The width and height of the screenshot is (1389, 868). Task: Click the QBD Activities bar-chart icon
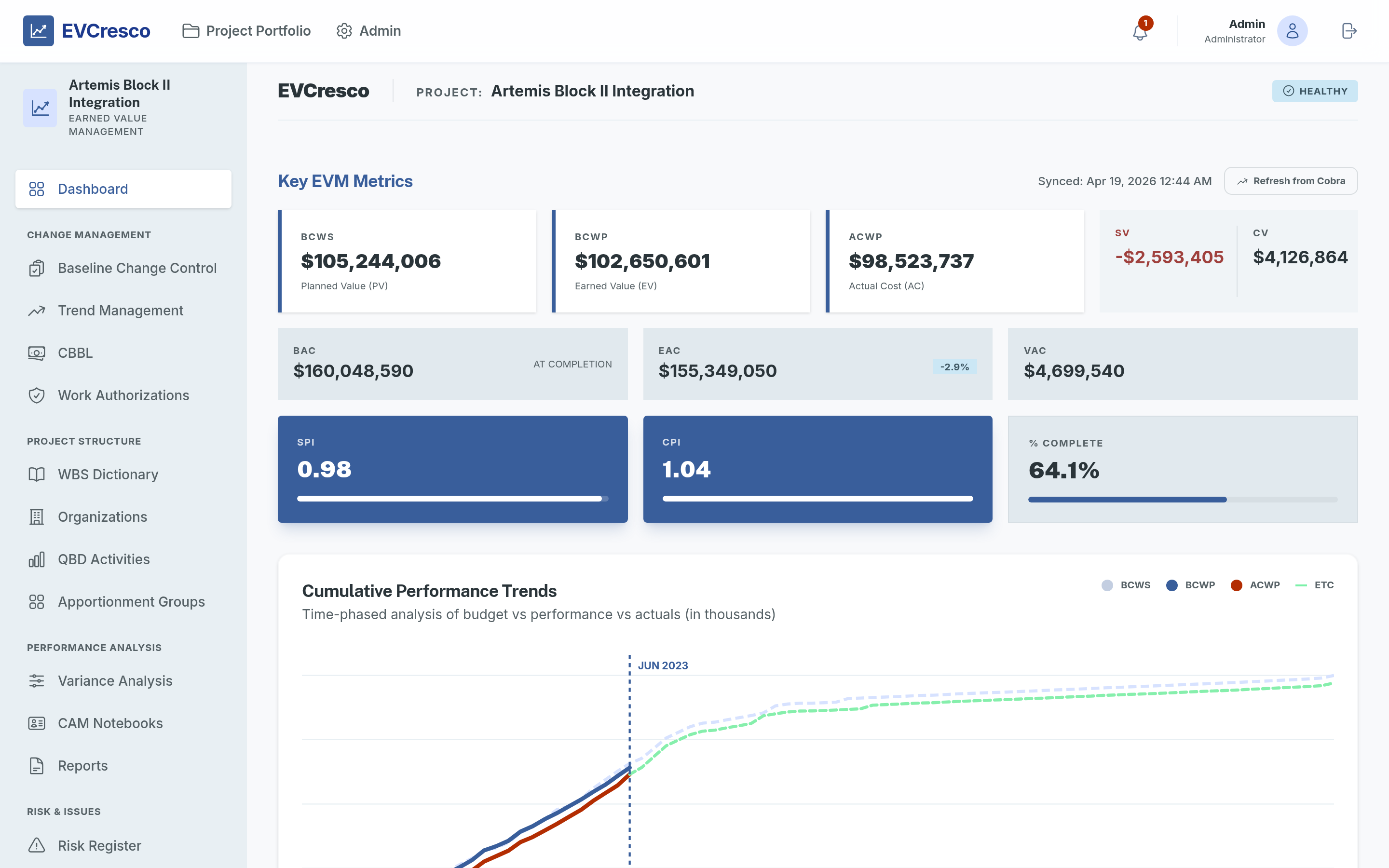37,559
